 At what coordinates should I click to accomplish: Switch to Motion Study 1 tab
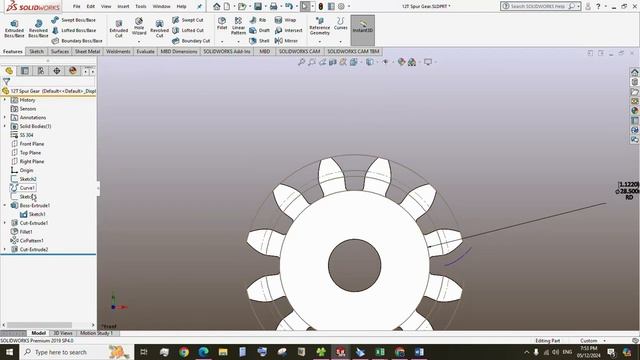pyautogui.click(x=96, y=333)
